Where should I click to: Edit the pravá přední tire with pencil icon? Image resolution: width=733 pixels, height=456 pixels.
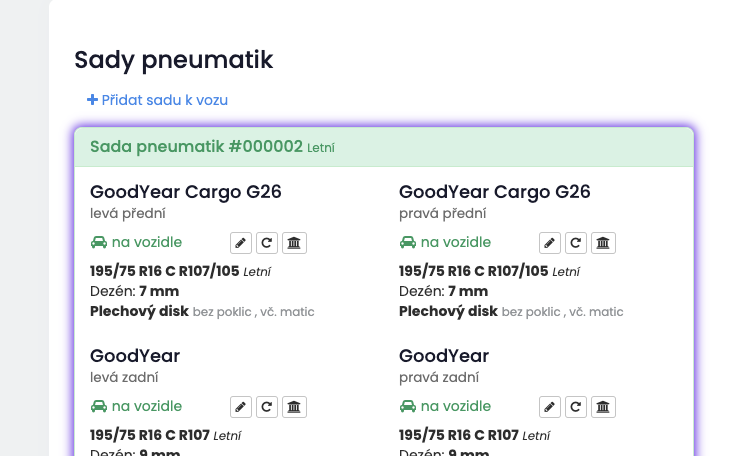(x=550, y=243)
